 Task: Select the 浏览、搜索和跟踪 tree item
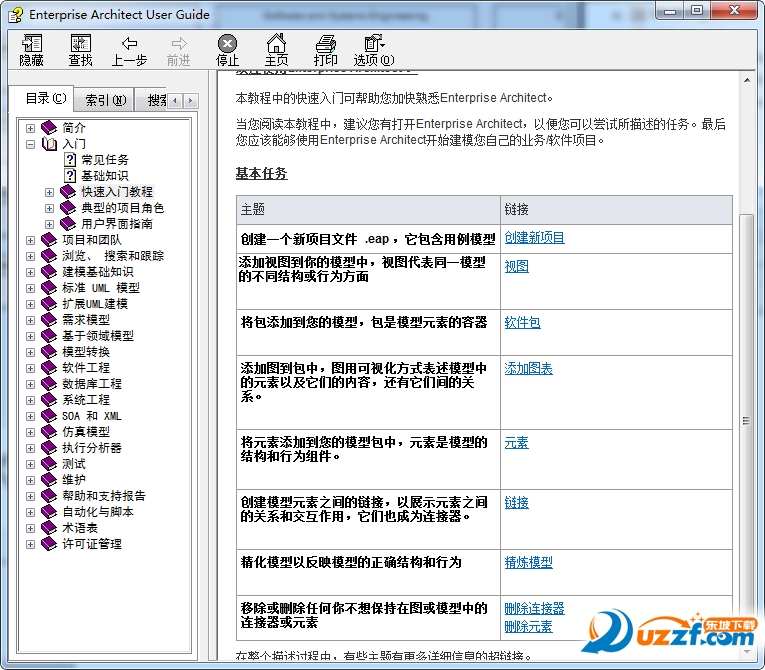point(113,256)
